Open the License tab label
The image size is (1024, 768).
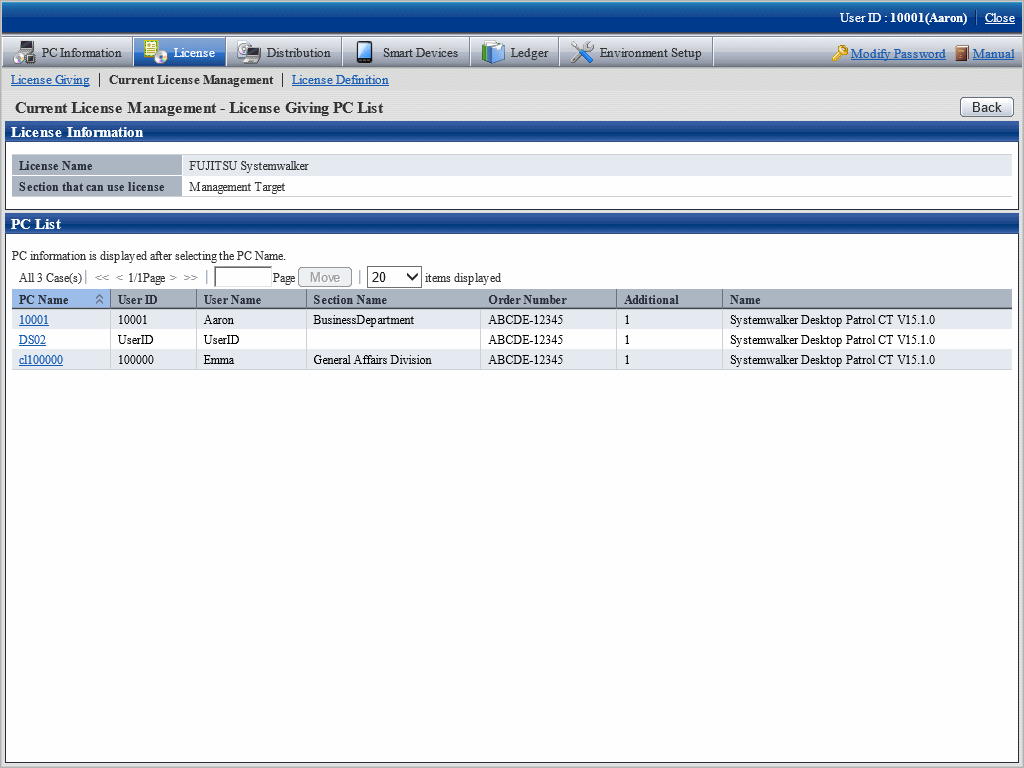(194, 53)
